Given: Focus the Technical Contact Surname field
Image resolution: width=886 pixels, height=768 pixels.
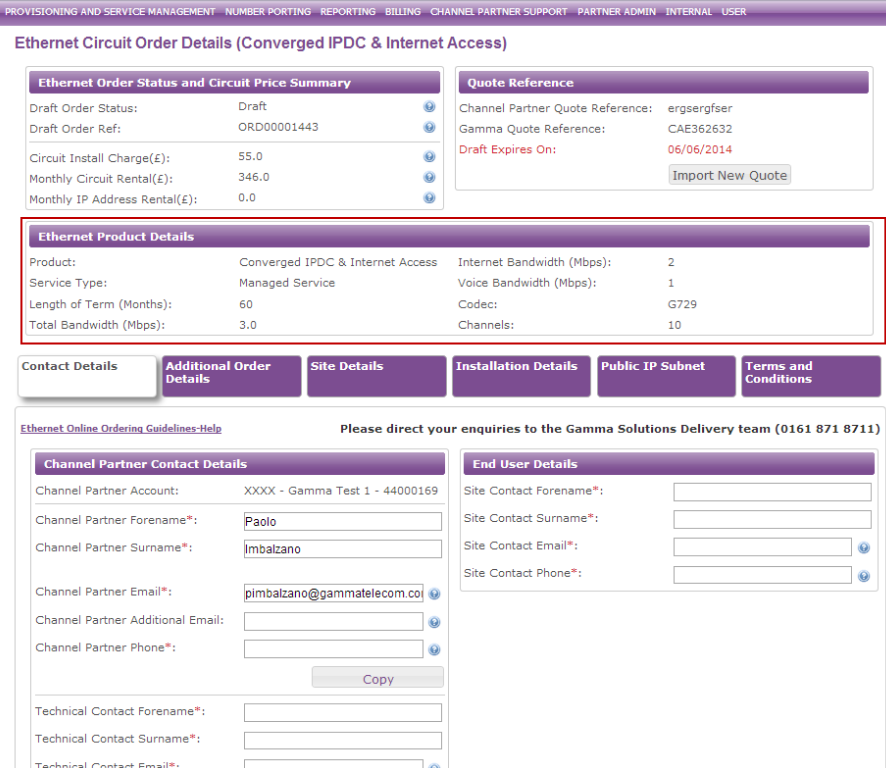Looking at the screenshot, I should [x=342, y=740].
